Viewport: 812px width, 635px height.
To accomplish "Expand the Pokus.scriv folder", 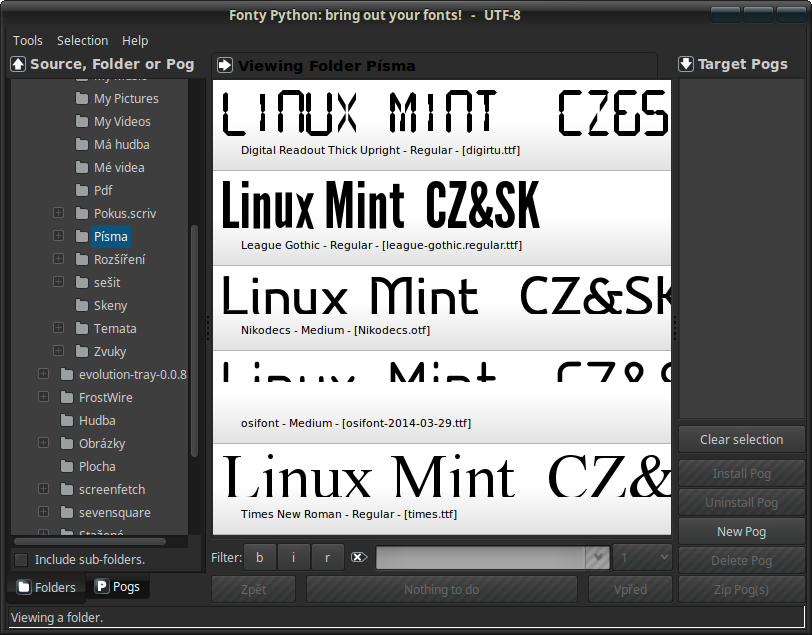I will pos(59,213).
